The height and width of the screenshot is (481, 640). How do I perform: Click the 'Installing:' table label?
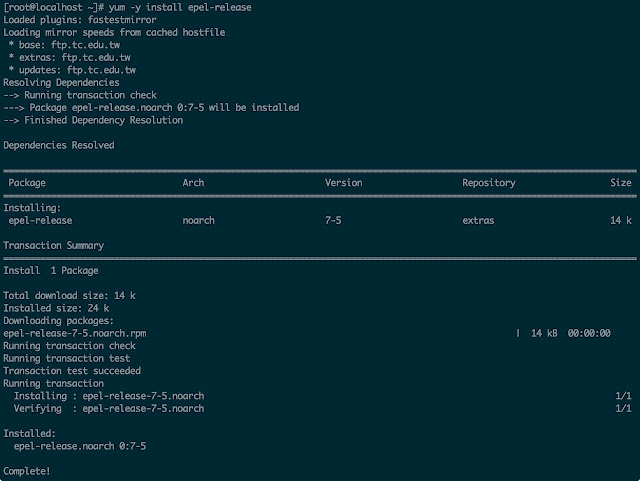(32, 208)
